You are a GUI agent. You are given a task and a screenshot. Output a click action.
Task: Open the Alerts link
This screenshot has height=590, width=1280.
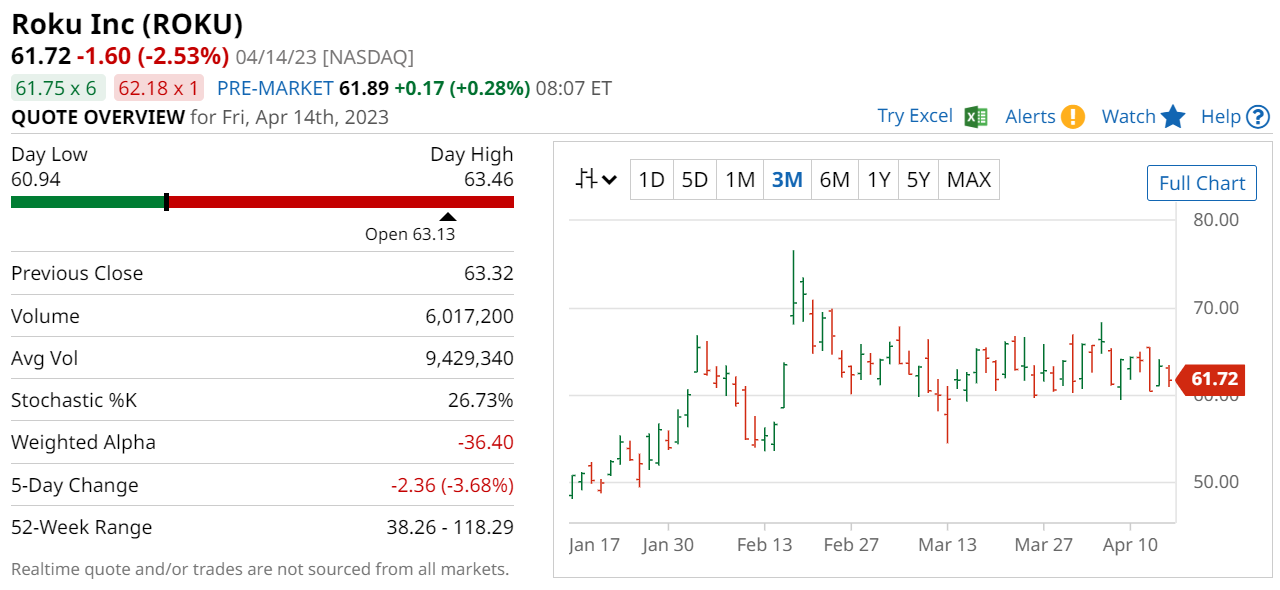click(x=1030, y=117)
